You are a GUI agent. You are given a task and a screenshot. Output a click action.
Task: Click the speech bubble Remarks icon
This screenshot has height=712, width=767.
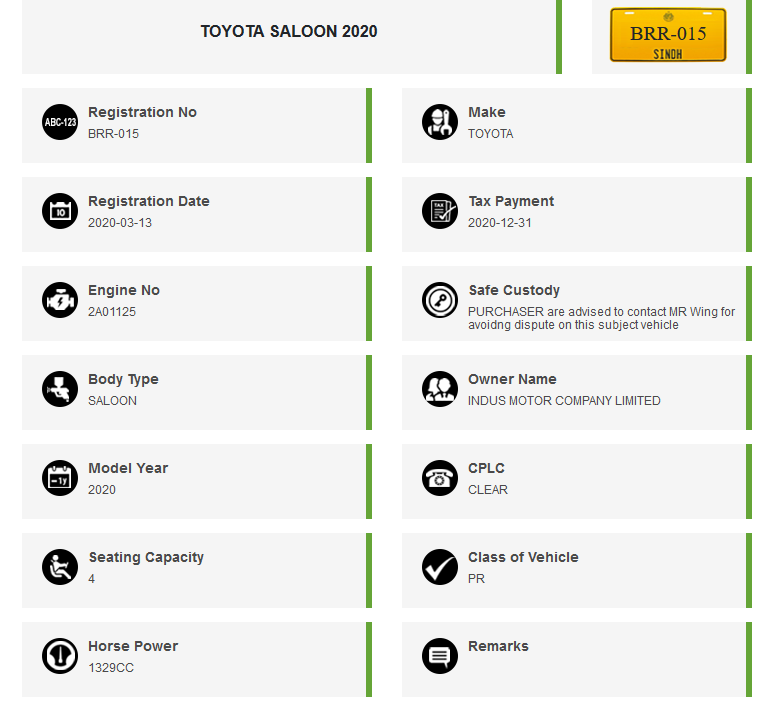[440, 656]
